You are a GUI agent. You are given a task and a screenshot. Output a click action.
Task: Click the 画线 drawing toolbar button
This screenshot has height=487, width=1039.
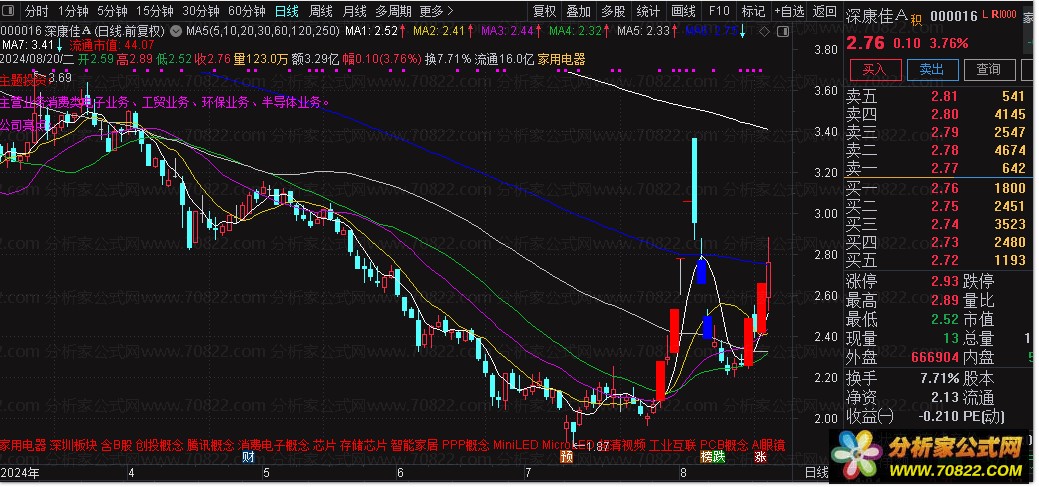(x=683, y=11)
